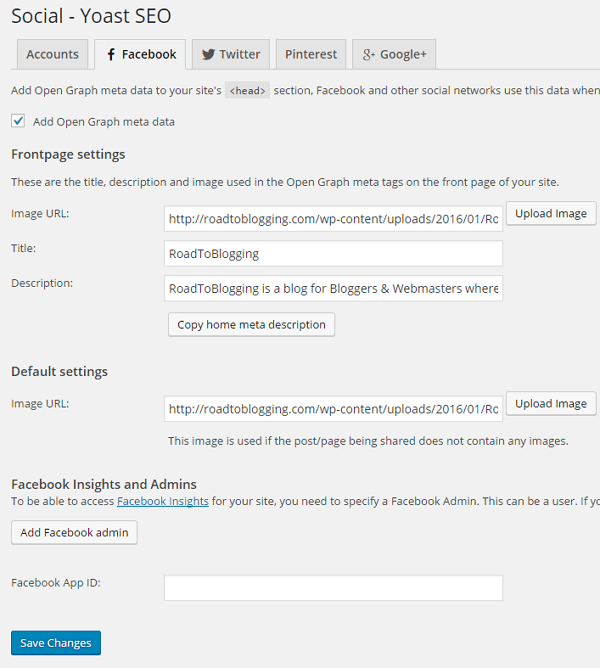Open the Accounts tab

[x=52, y=54]
